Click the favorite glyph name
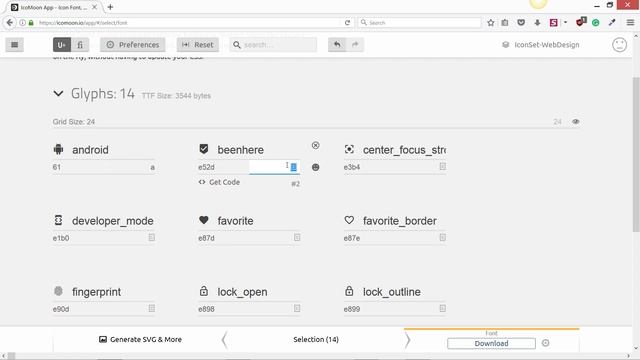This screenshot has height=360, width=640. pyautogui.click(x=236, y=221)
